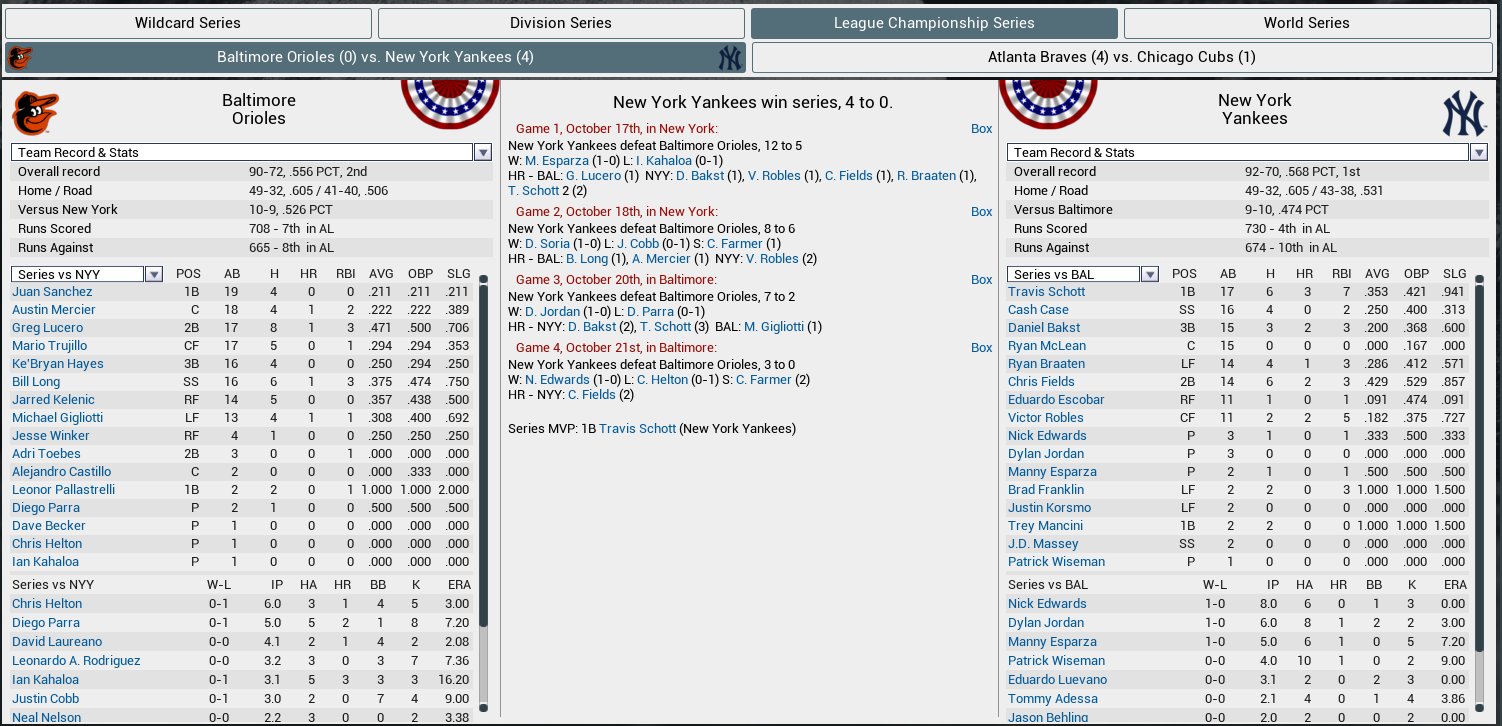Open Daniel Bakst's player page
Viewport: 1502px width, 726px height.
(x=1044, y=328)
